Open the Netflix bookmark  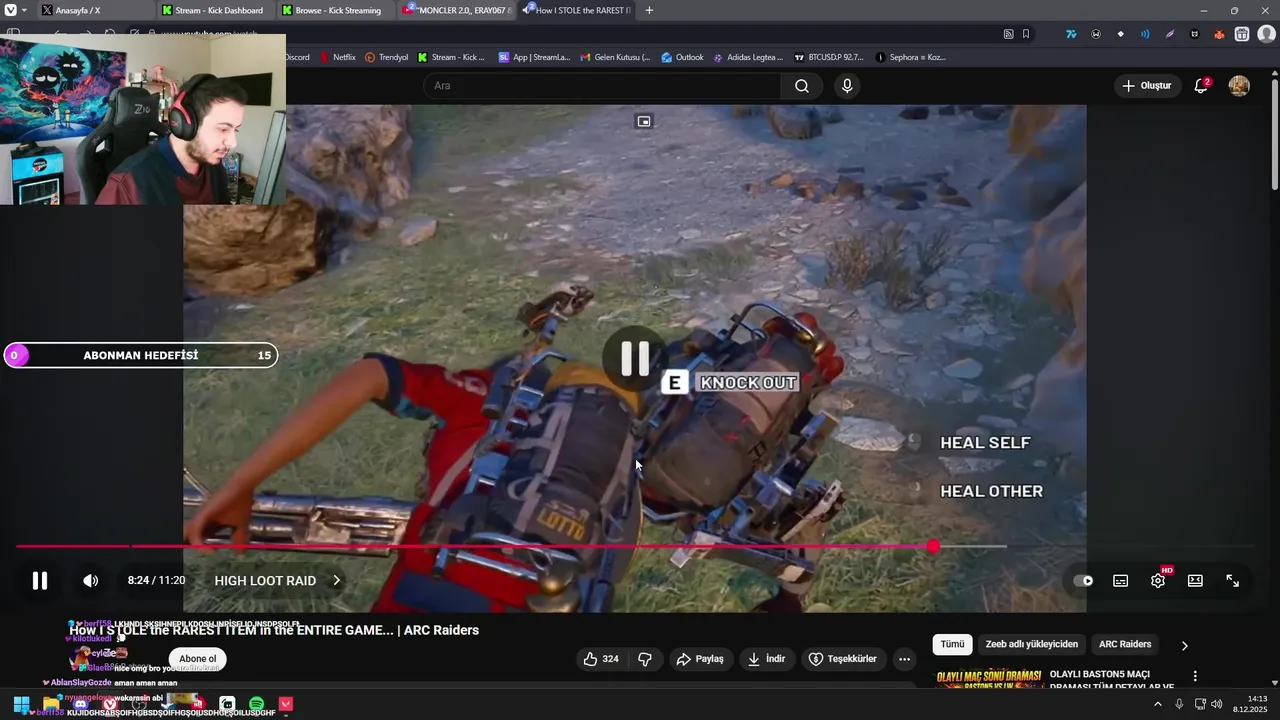click(338, 57)
